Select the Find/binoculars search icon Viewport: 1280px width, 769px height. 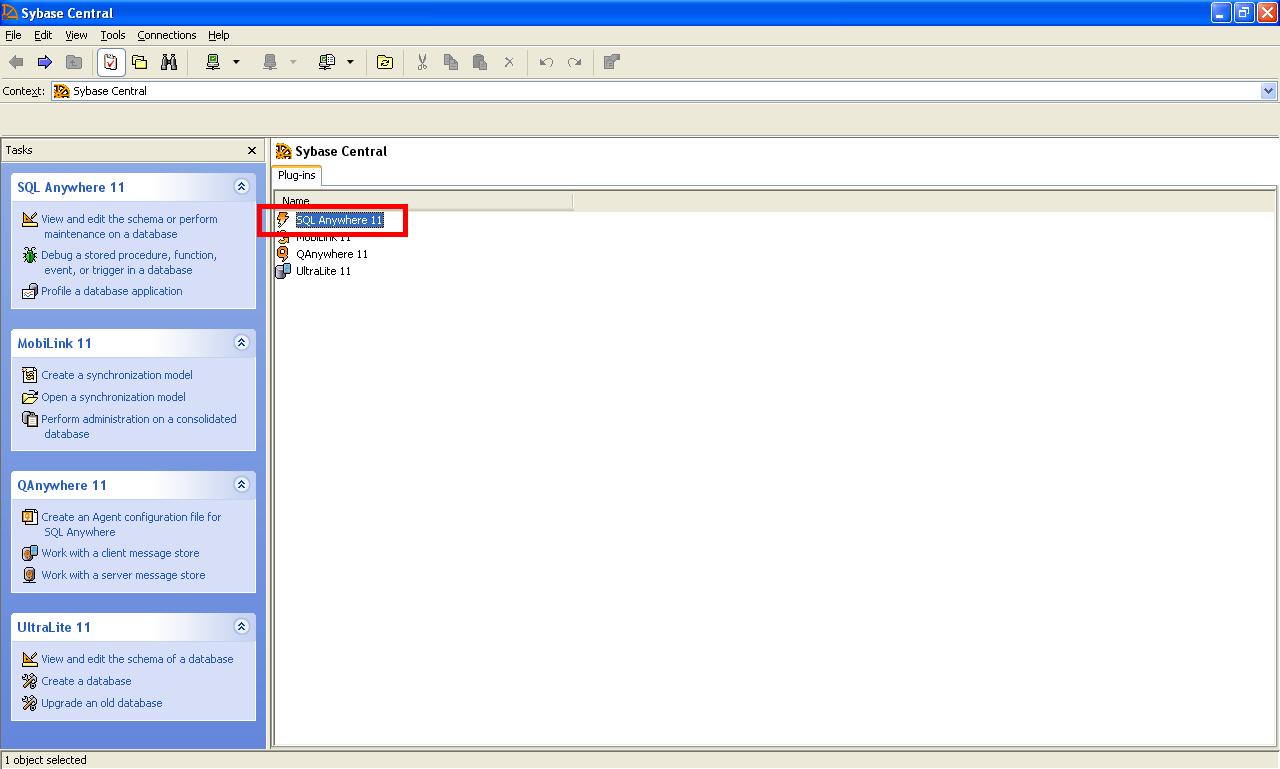(x=170, y=62)
